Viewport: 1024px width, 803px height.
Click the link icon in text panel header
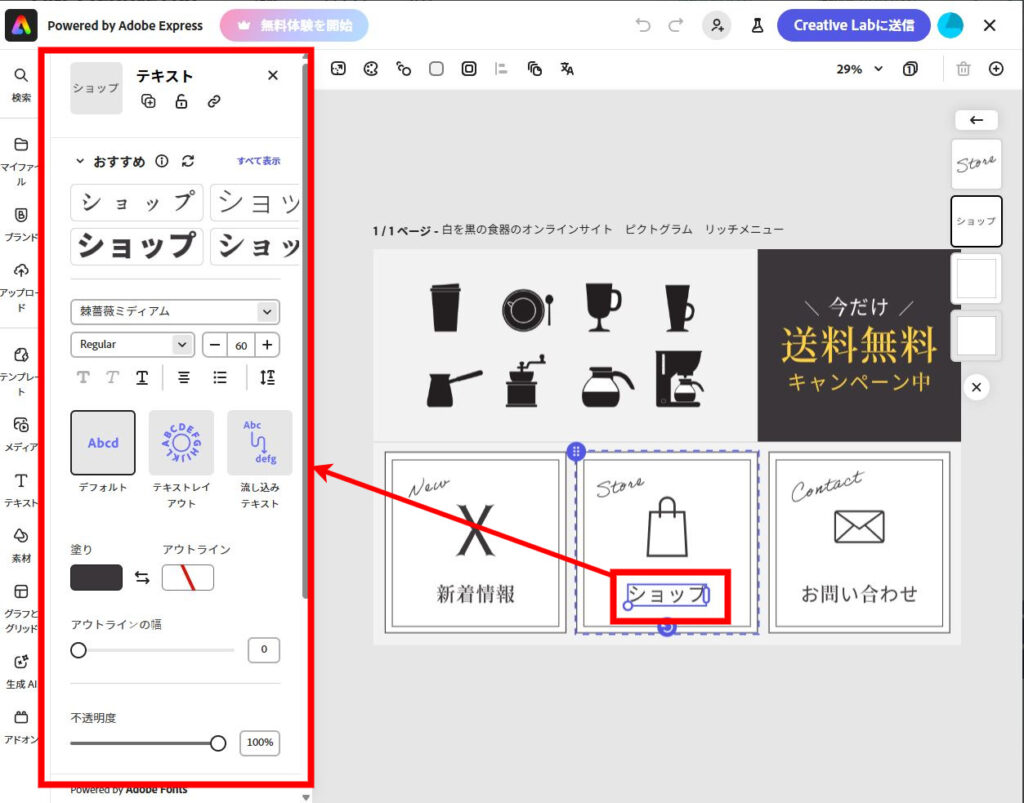214,101
